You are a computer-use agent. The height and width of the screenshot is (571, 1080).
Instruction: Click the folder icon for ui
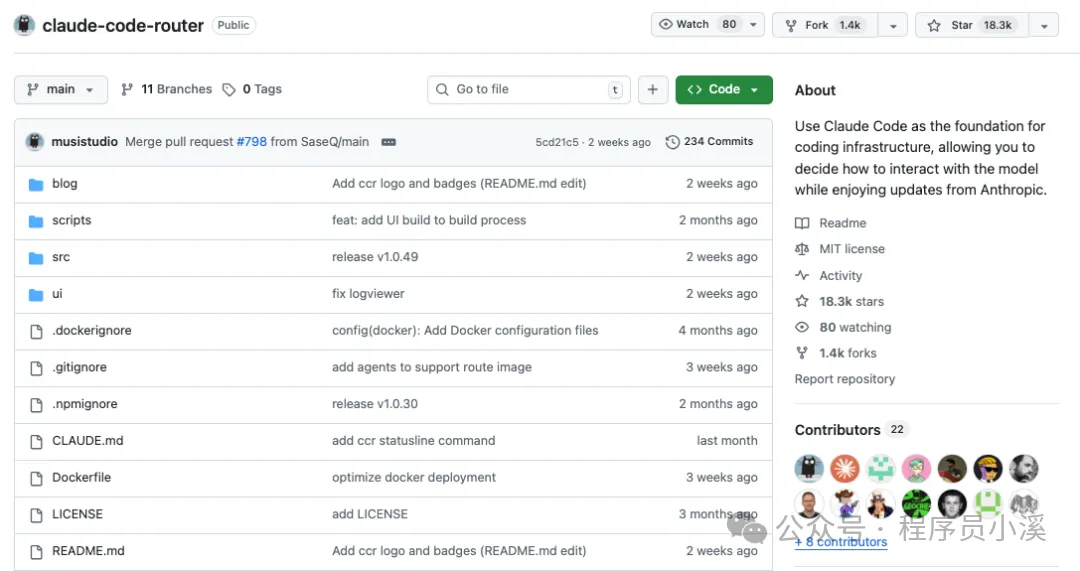coord(36,294)
